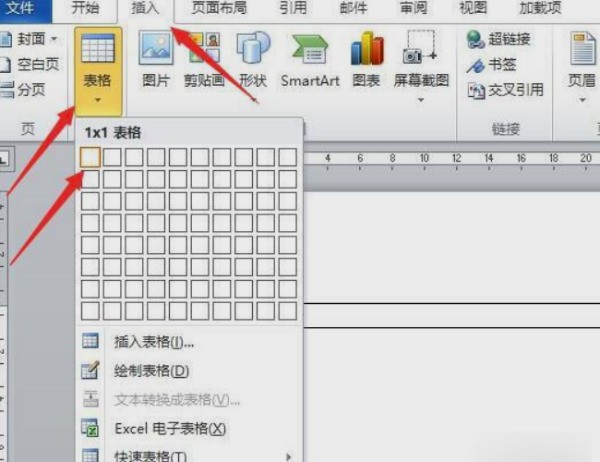
Task: Click the ruler at mark 10
Action: [x=424, y=158]
